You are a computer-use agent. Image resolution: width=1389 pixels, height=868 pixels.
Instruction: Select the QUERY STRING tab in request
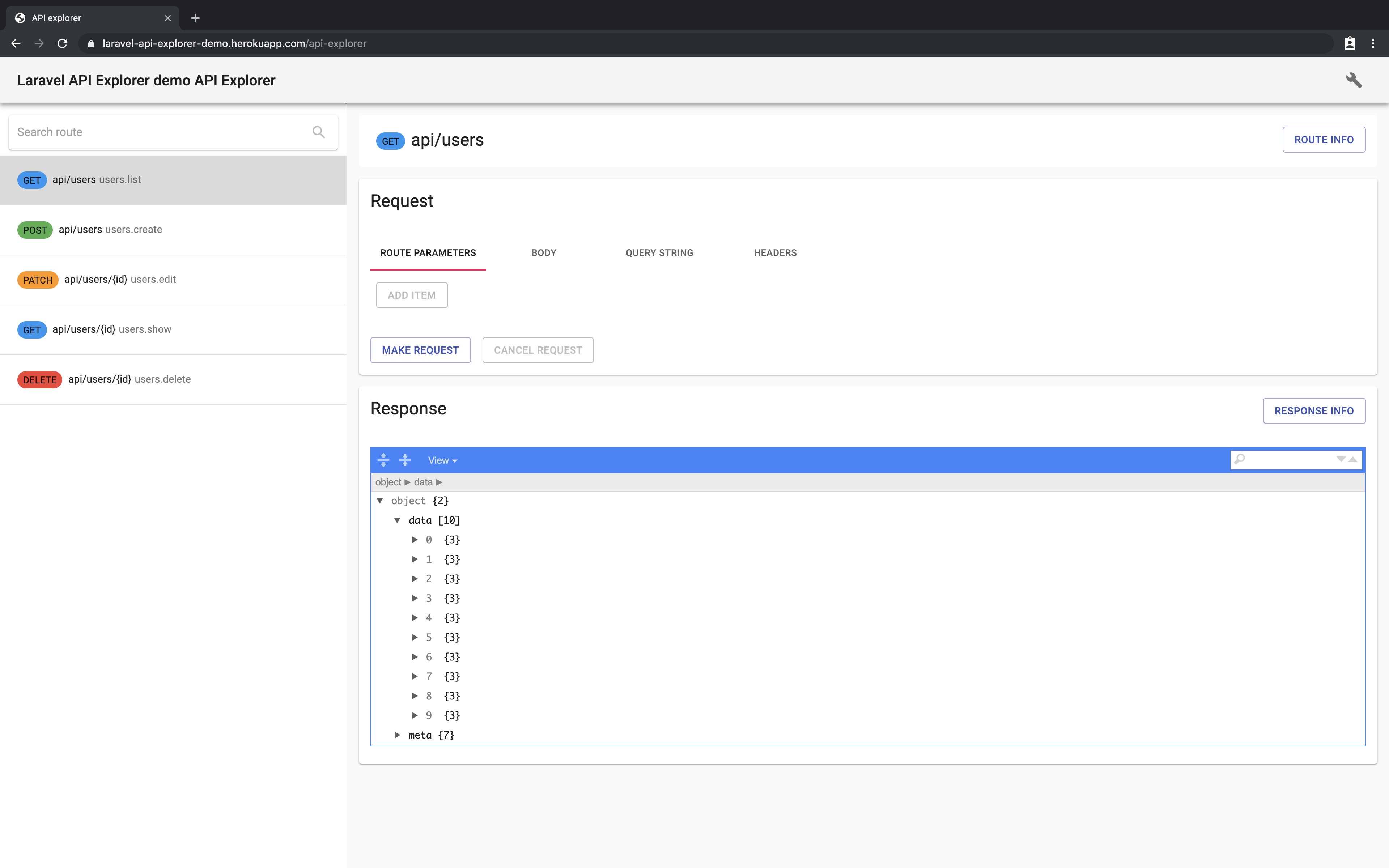pos(659,252)
